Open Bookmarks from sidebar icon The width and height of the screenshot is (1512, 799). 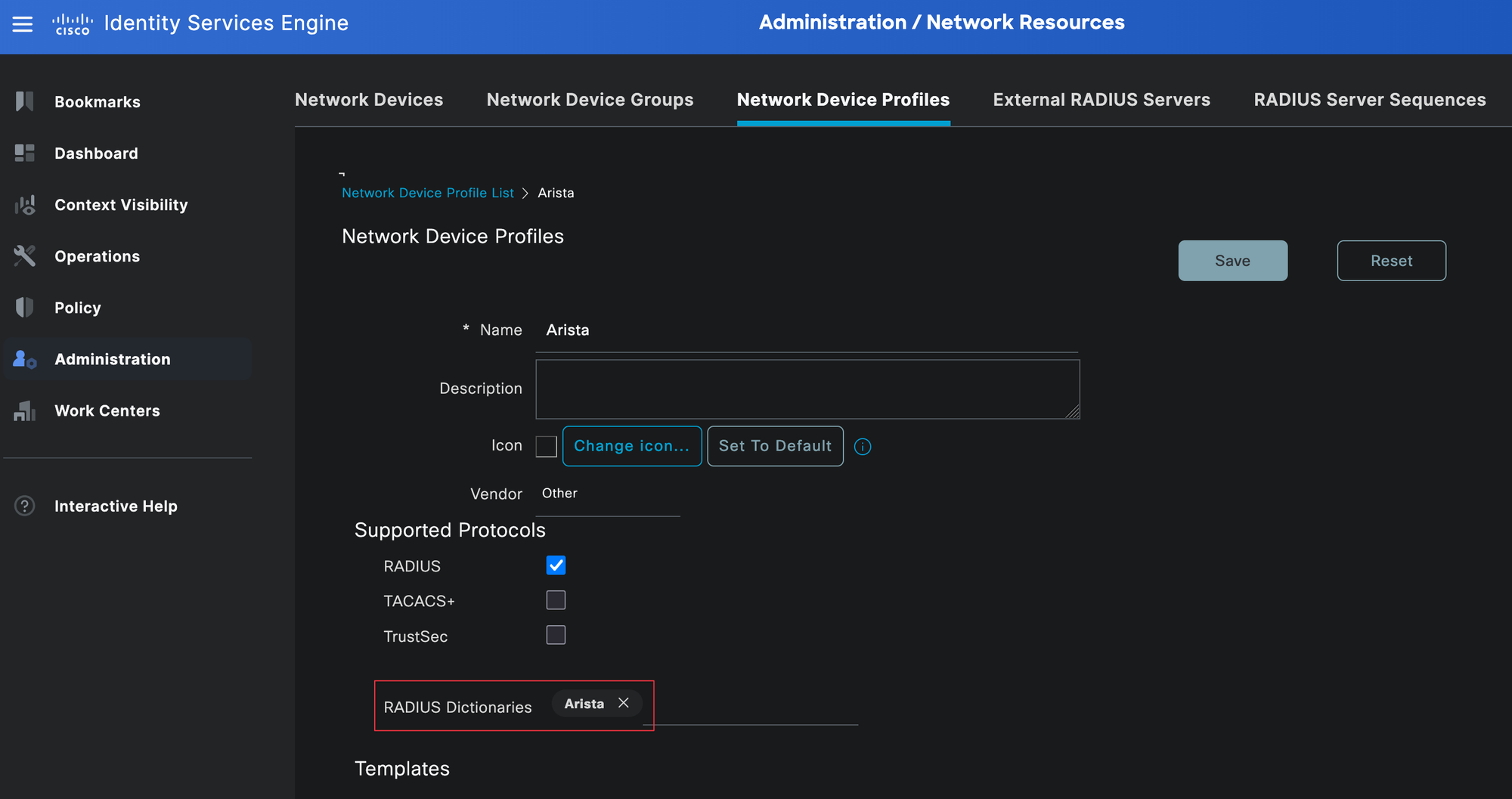(24, 101)
